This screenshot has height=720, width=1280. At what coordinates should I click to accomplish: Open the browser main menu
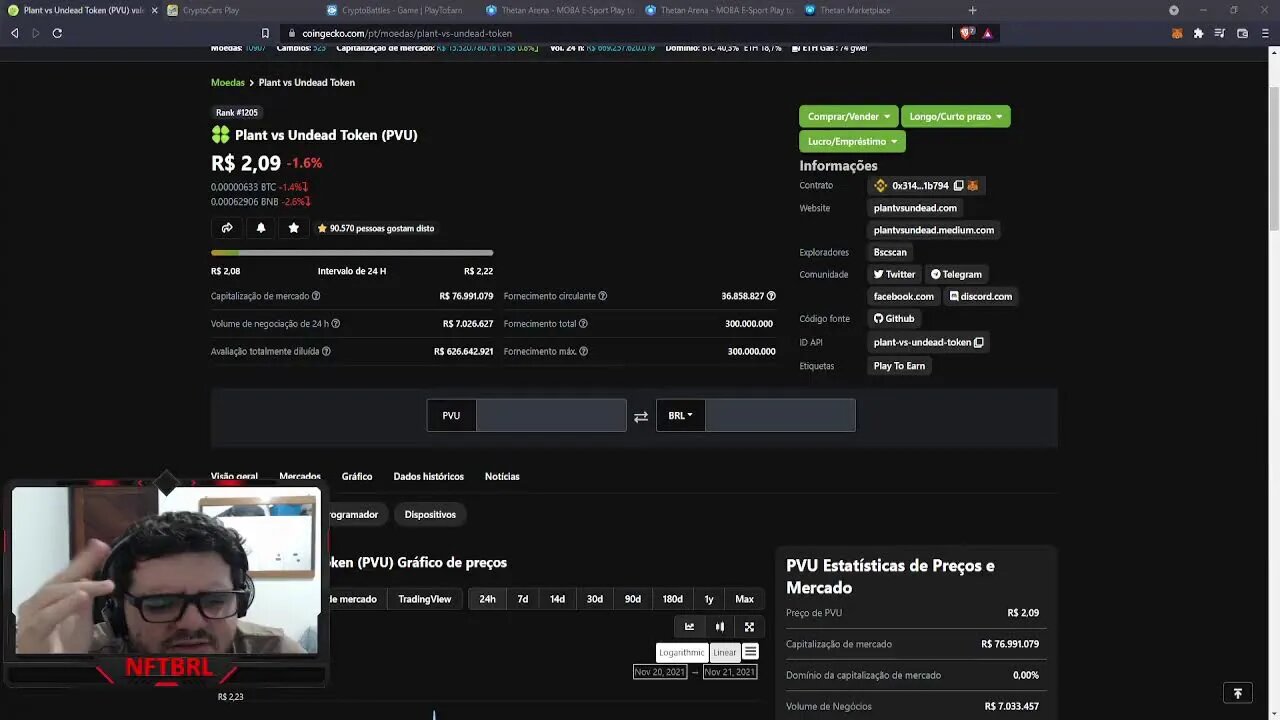1264,33
